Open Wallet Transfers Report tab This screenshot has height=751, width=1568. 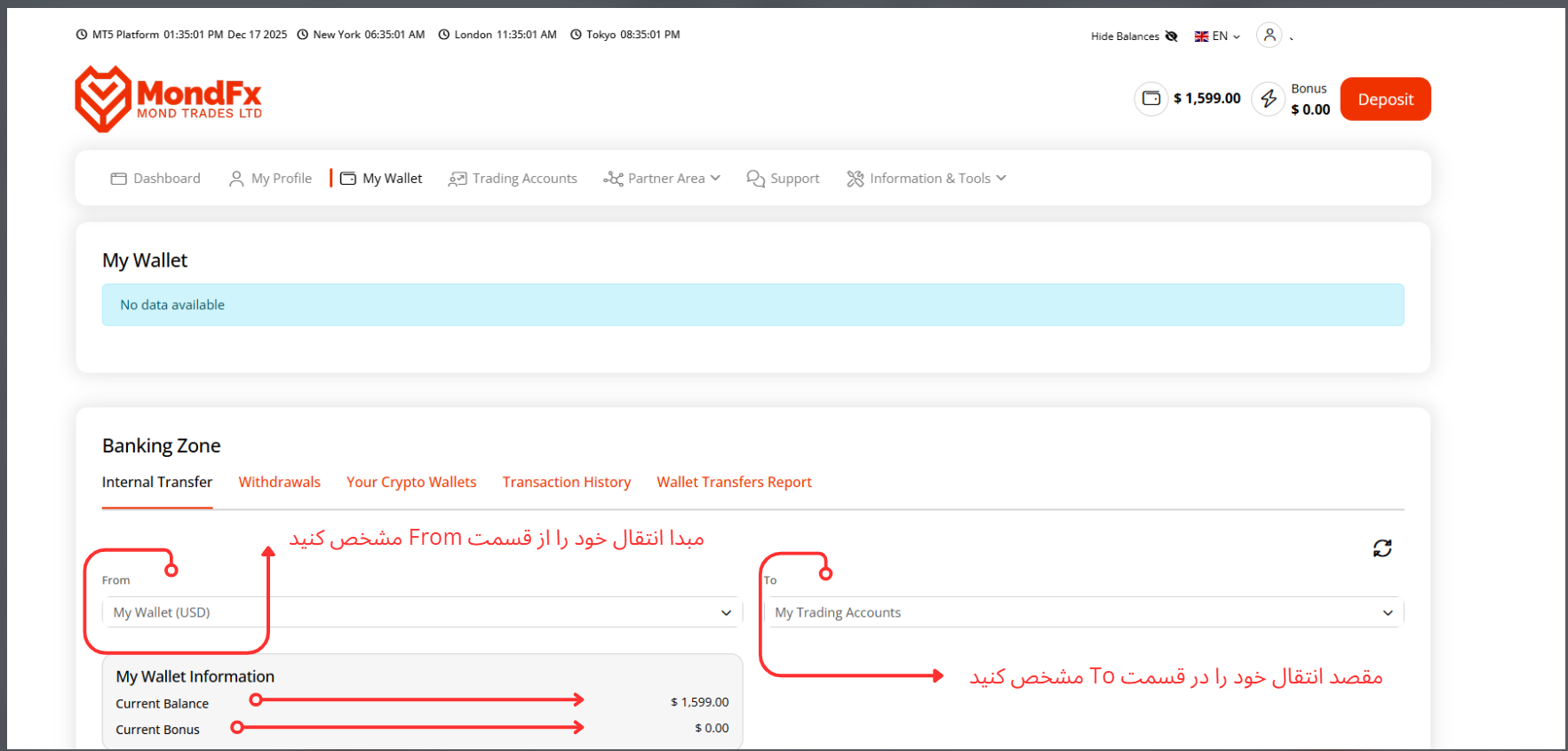pos(734,482)
